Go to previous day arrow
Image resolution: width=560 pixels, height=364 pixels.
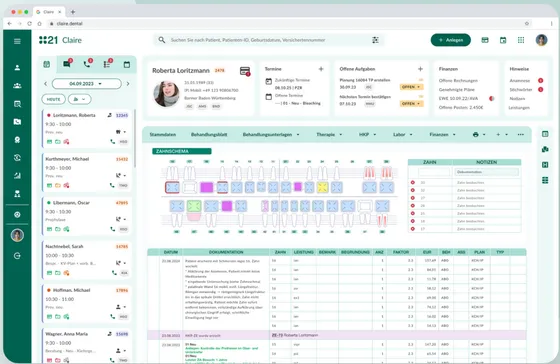coord(45,84)
